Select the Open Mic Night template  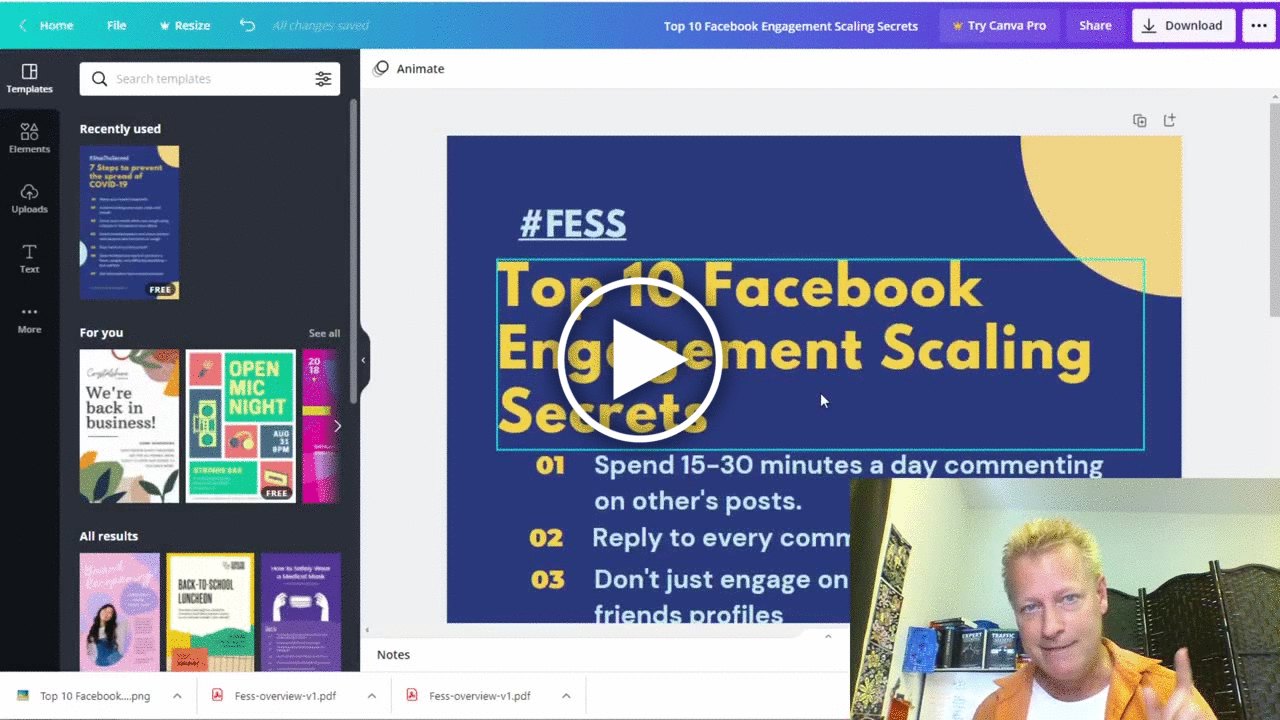[x=241, y=426]
